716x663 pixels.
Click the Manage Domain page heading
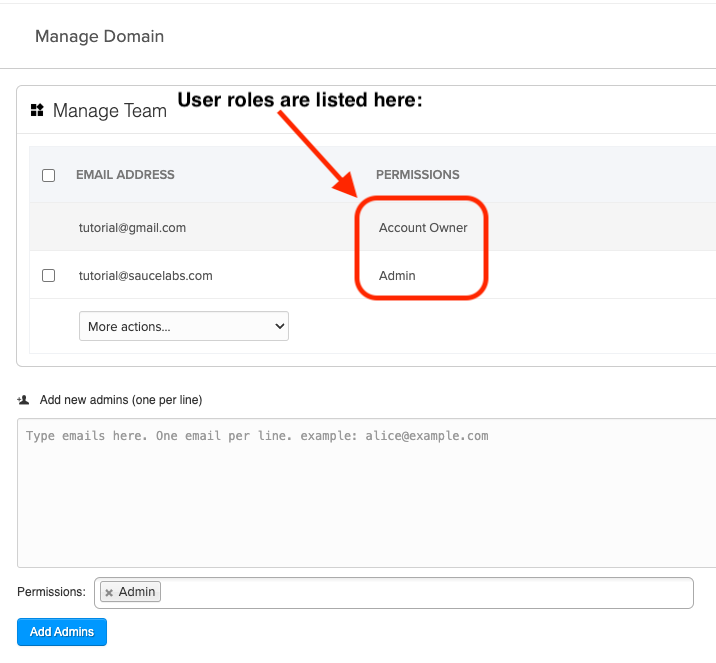point(99,36)
